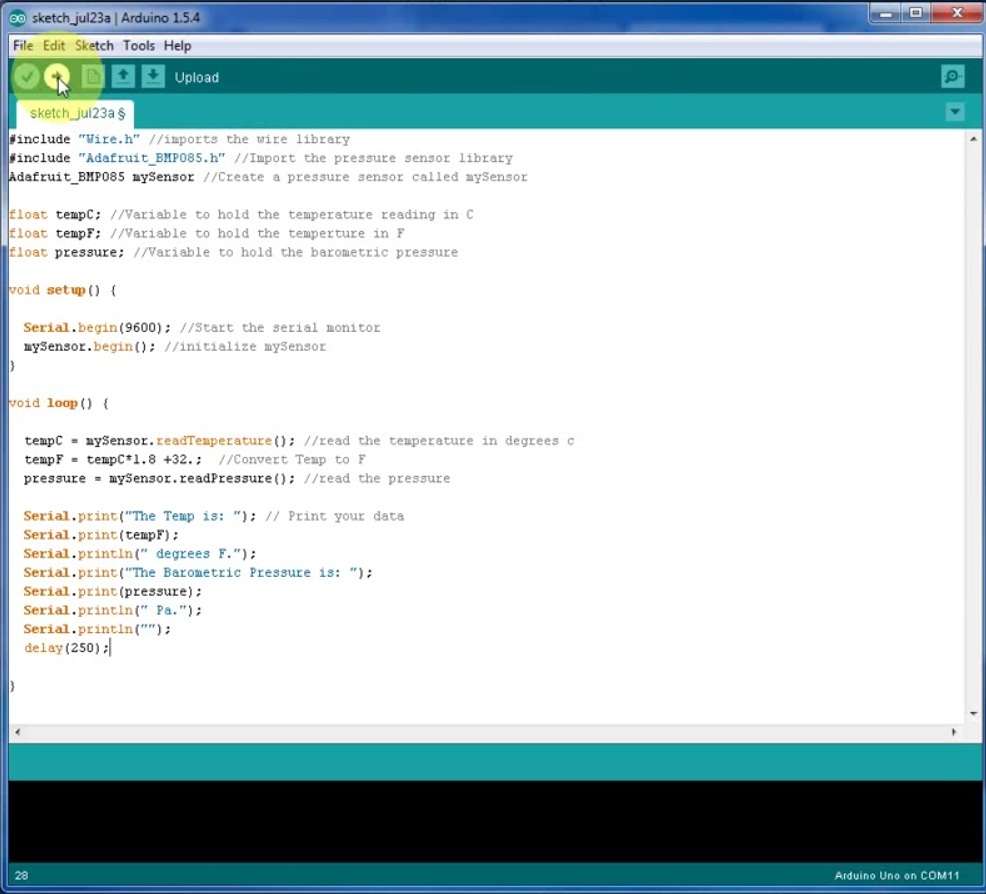Click the horizontal scrollbar right arrow
This screenshot has height=894, width=986.
pos(954,732)
